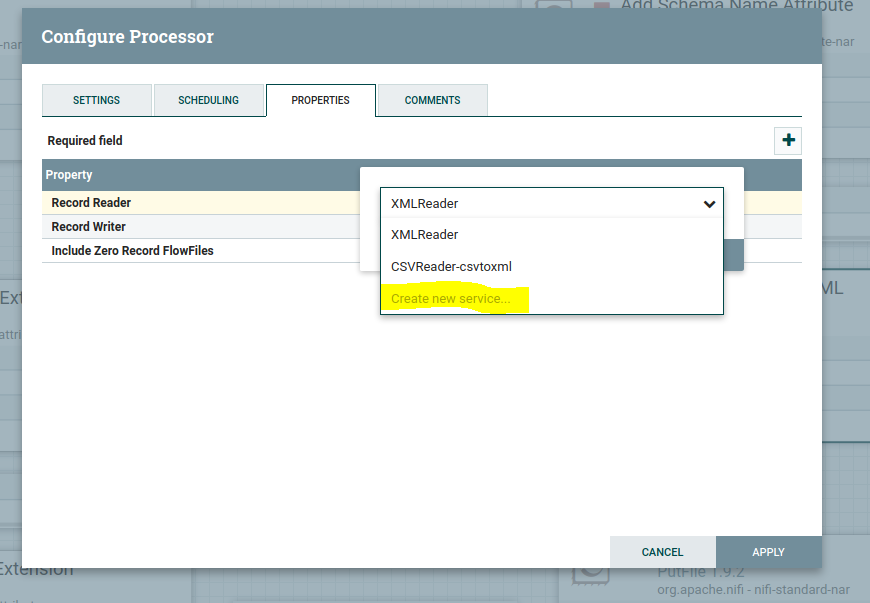Select Include Zero Record FlowFiles property
Viewport: 870px width, 603px height.
132,251
